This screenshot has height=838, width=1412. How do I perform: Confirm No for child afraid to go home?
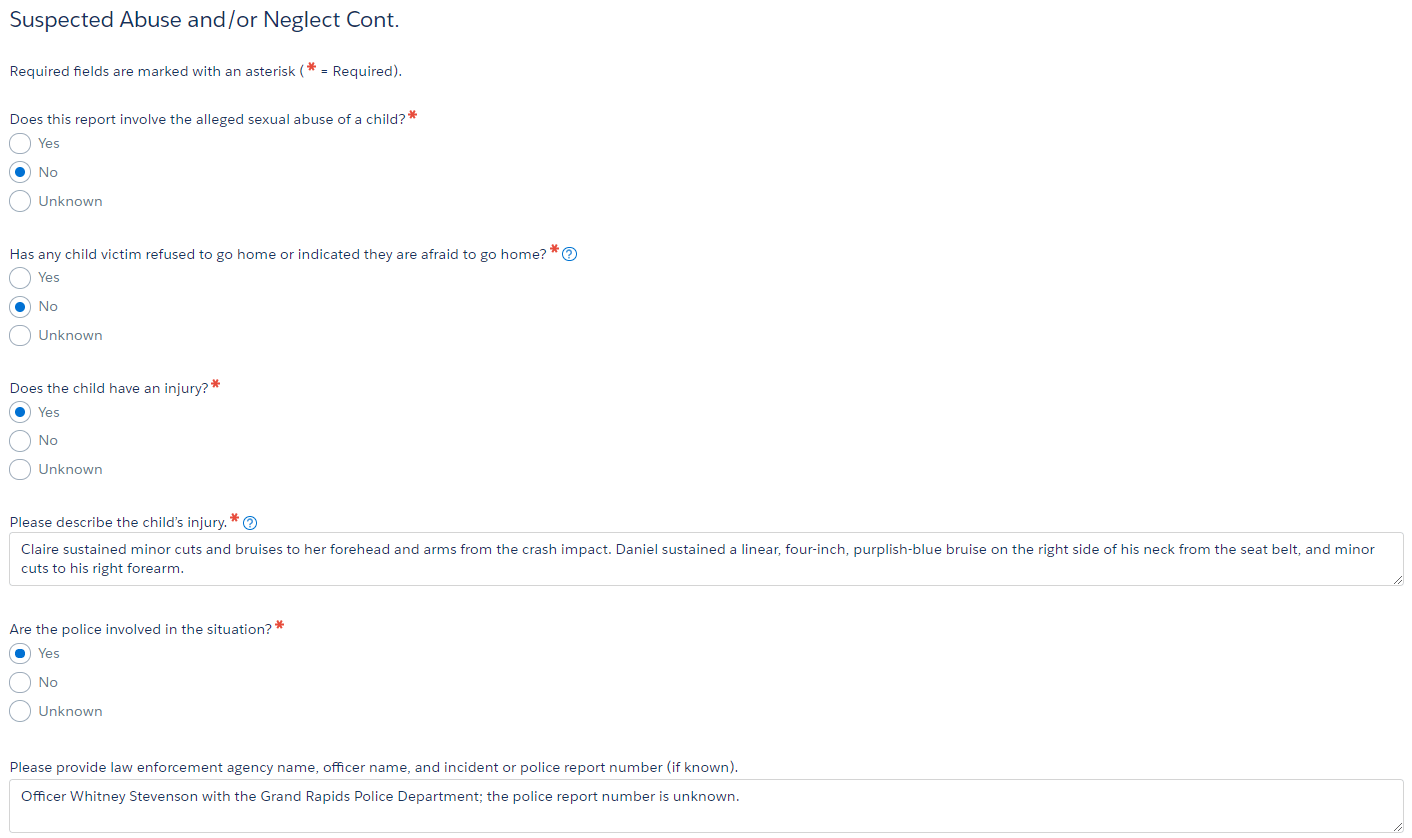click(19, 306)
